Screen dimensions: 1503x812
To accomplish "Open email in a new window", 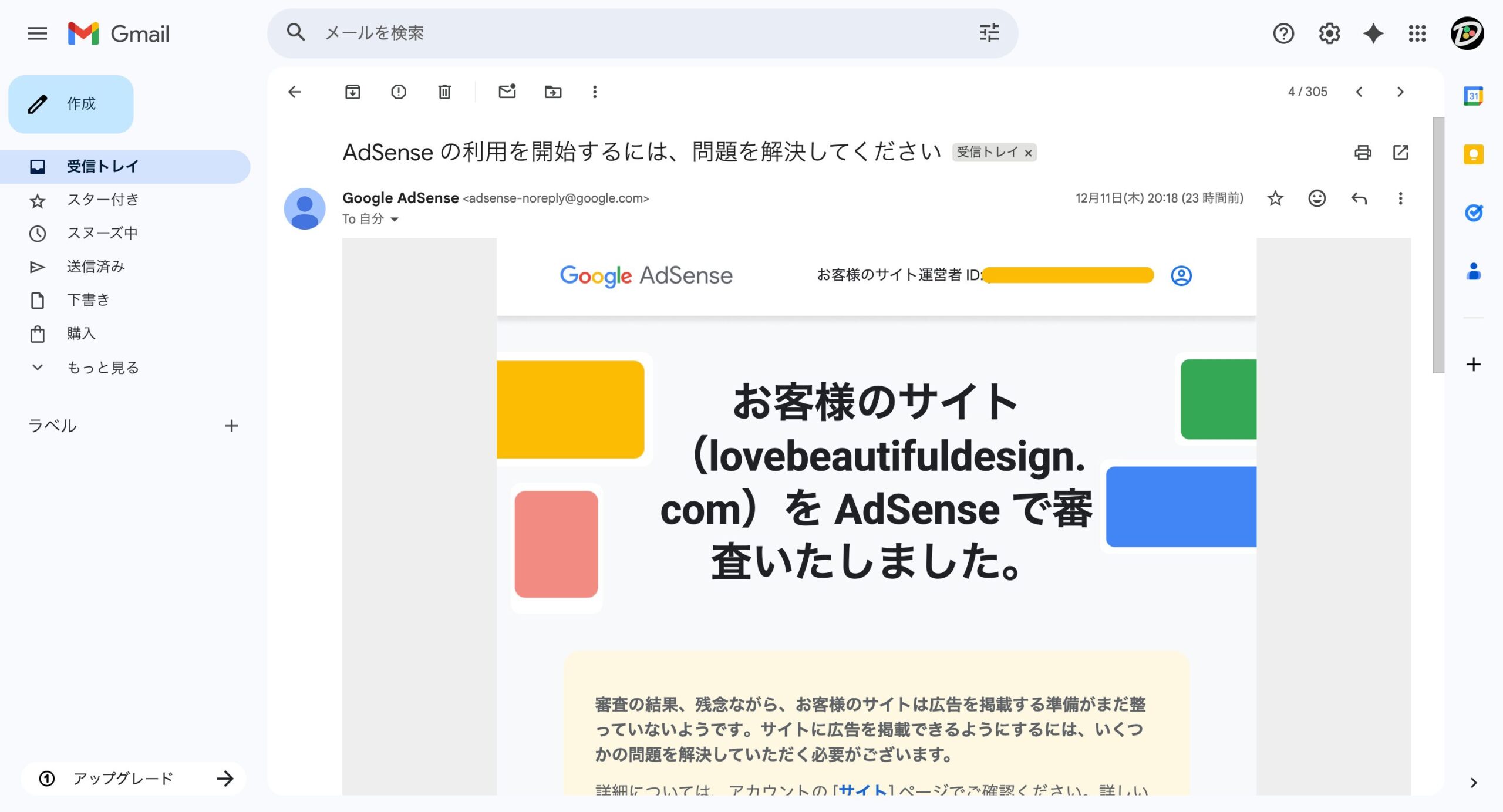I will (x=1400, y=153).
